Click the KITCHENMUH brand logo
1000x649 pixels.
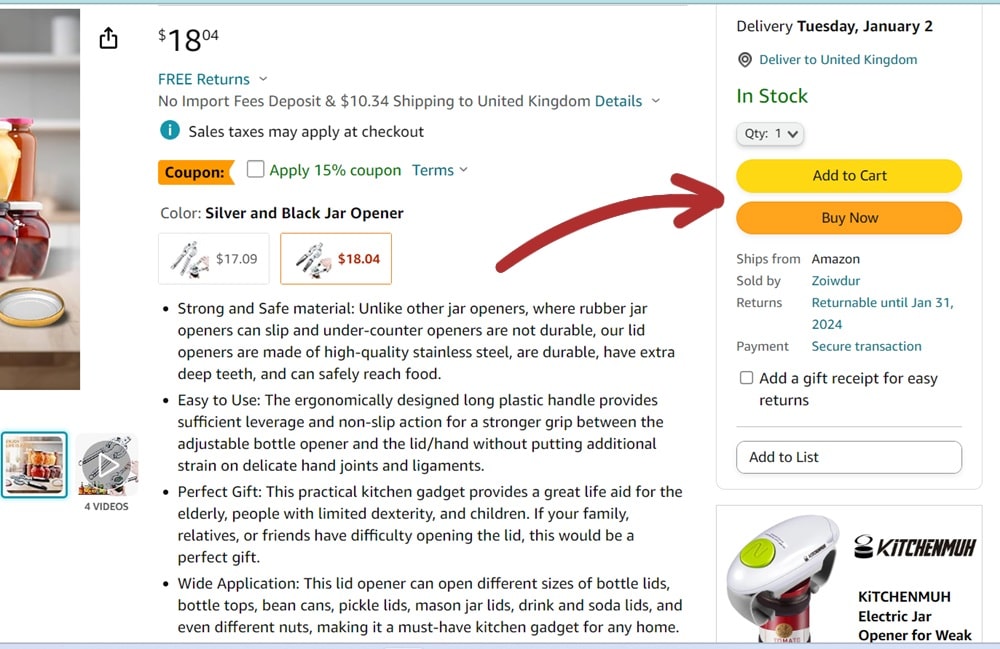[914, 547]
